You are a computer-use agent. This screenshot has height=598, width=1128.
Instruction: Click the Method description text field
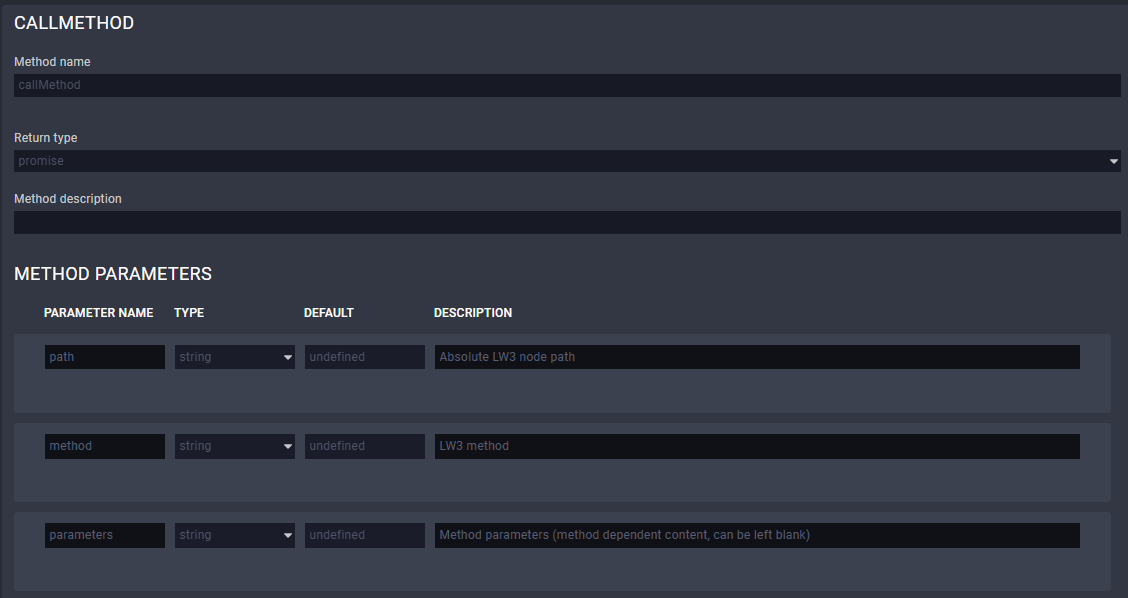click(566, 222)
